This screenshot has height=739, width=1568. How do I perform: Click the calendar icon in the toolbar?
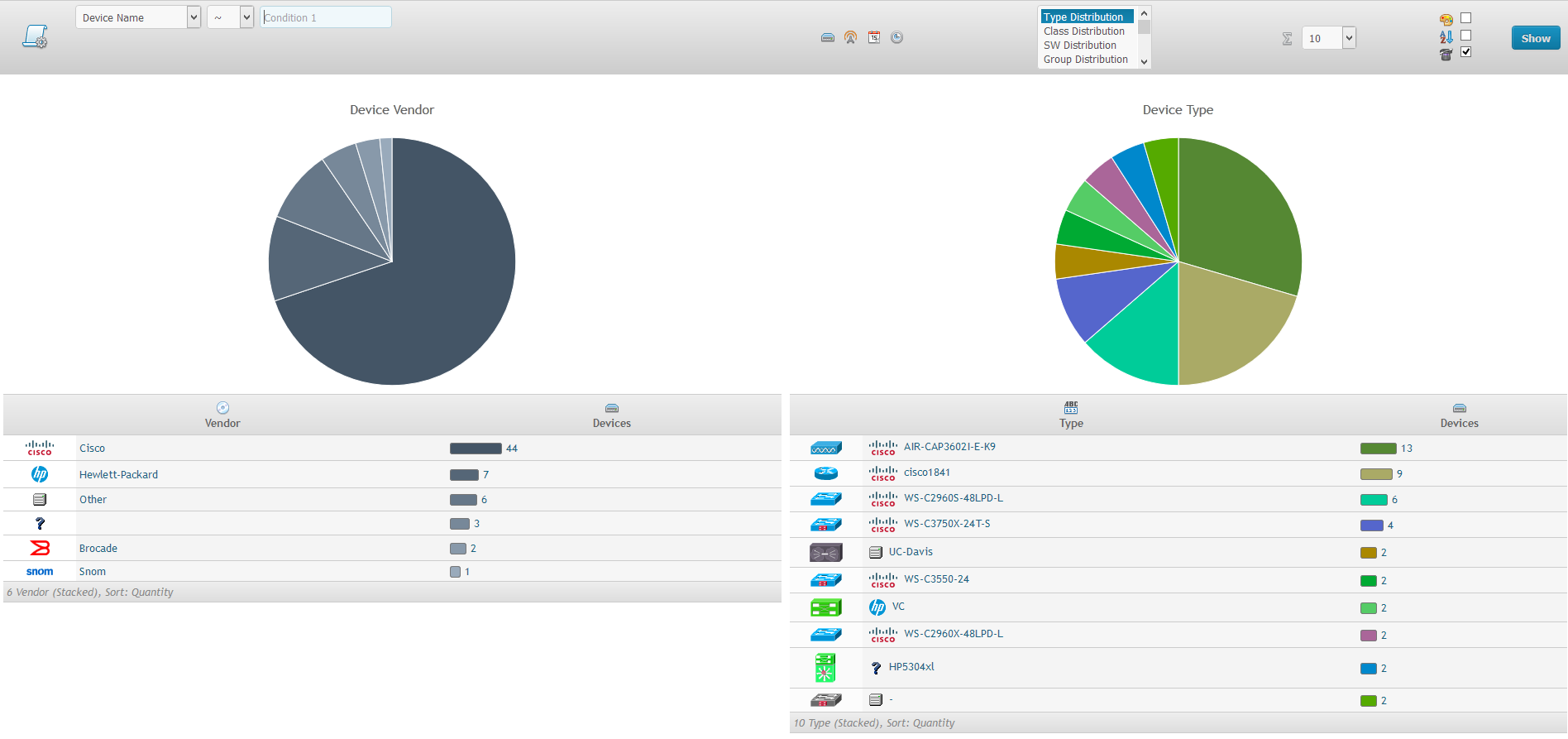[873, 37]
